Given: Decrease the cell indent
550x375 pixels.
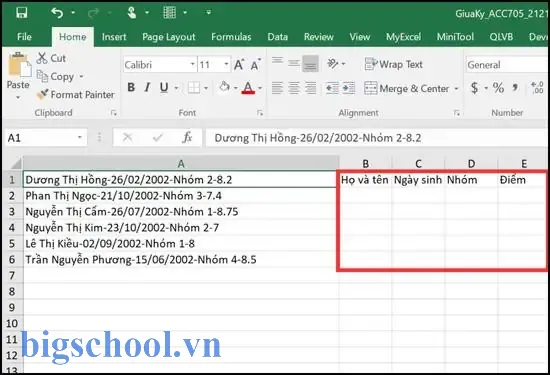Looking at the screenshot, I should click(332, 88).
